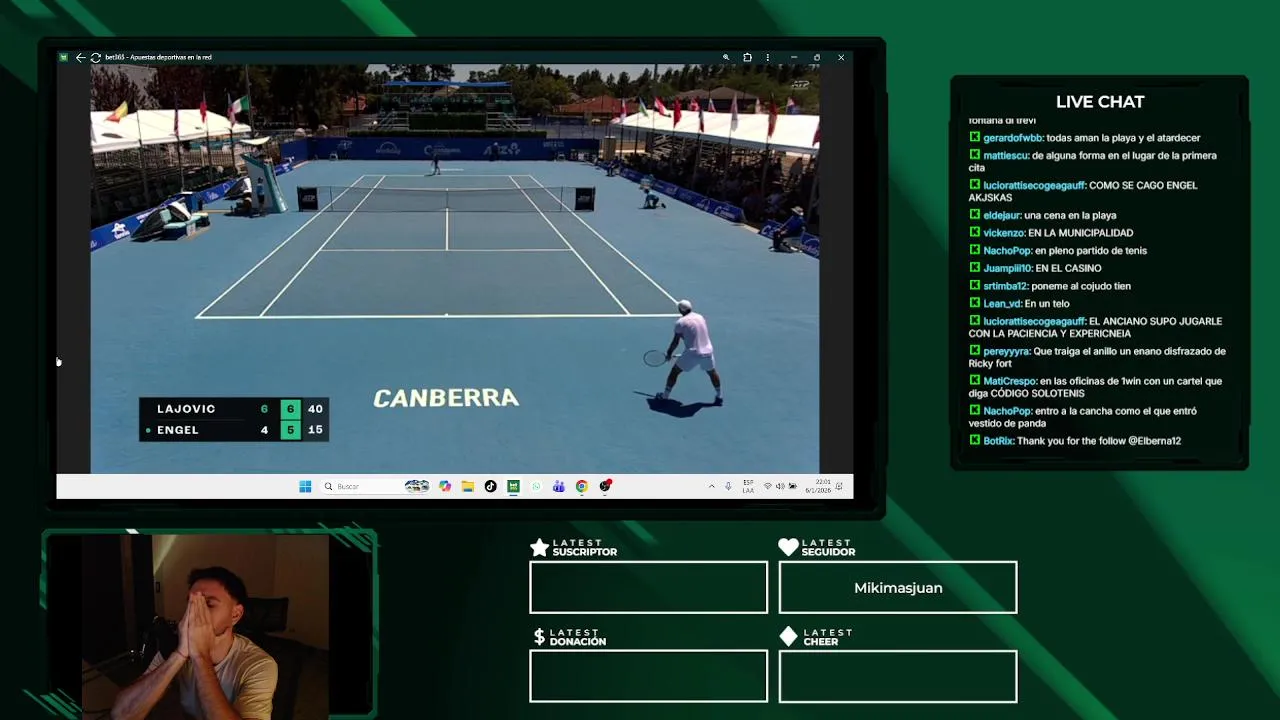Image resolution: width=1280 pixels, height=720 pixels.
Task: Click eldejaur username in chat
Action: [x=1002, y=215]
